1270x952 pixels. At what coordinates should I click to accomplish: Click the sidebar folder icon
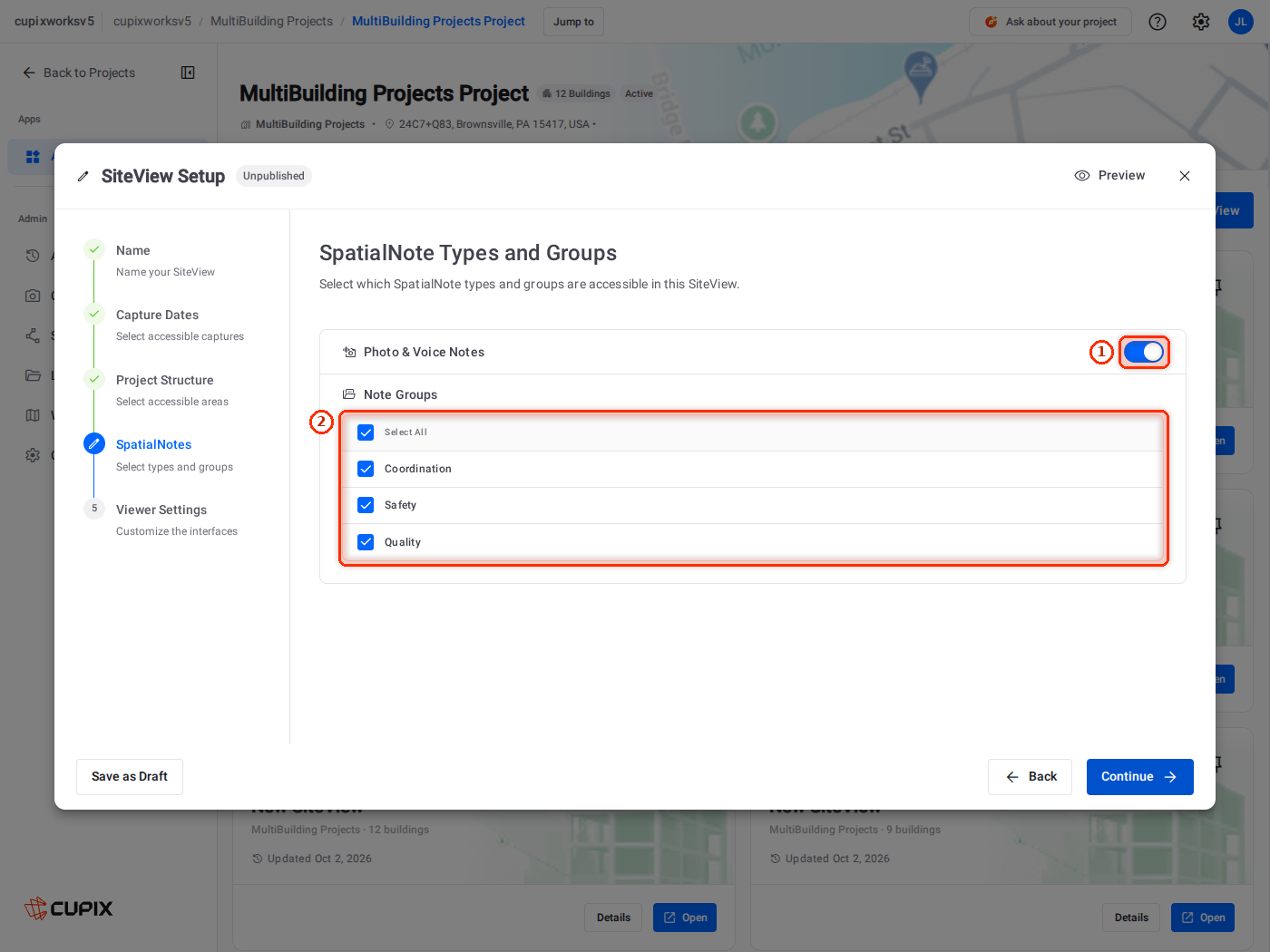33,375
